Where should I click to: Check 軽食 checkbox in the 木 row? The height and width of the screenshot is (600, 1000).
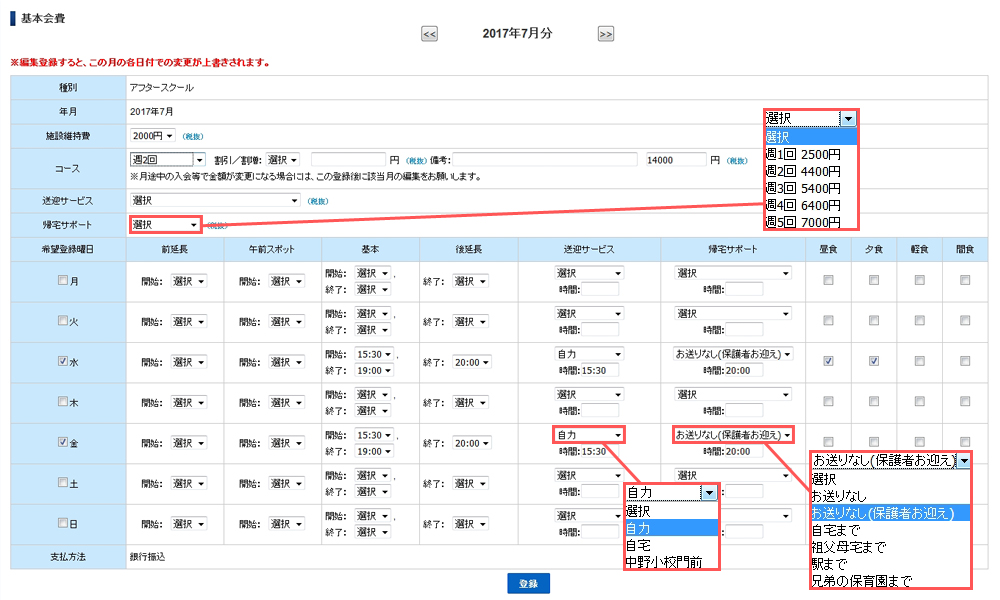[x=920, y=401]
